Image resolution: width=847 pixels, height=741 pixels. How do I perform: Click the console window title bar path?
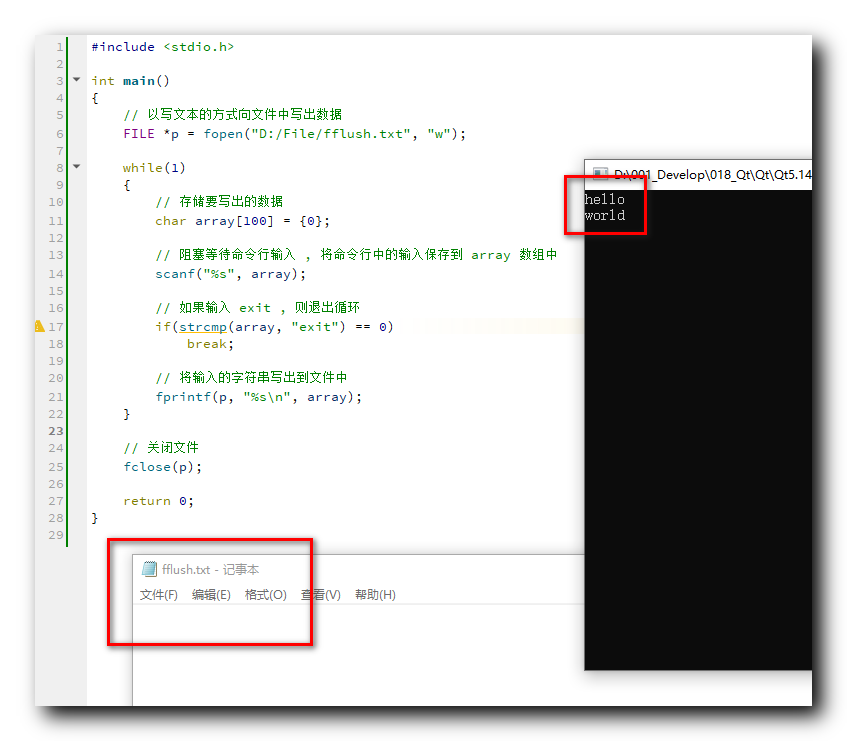click(712, 174)
